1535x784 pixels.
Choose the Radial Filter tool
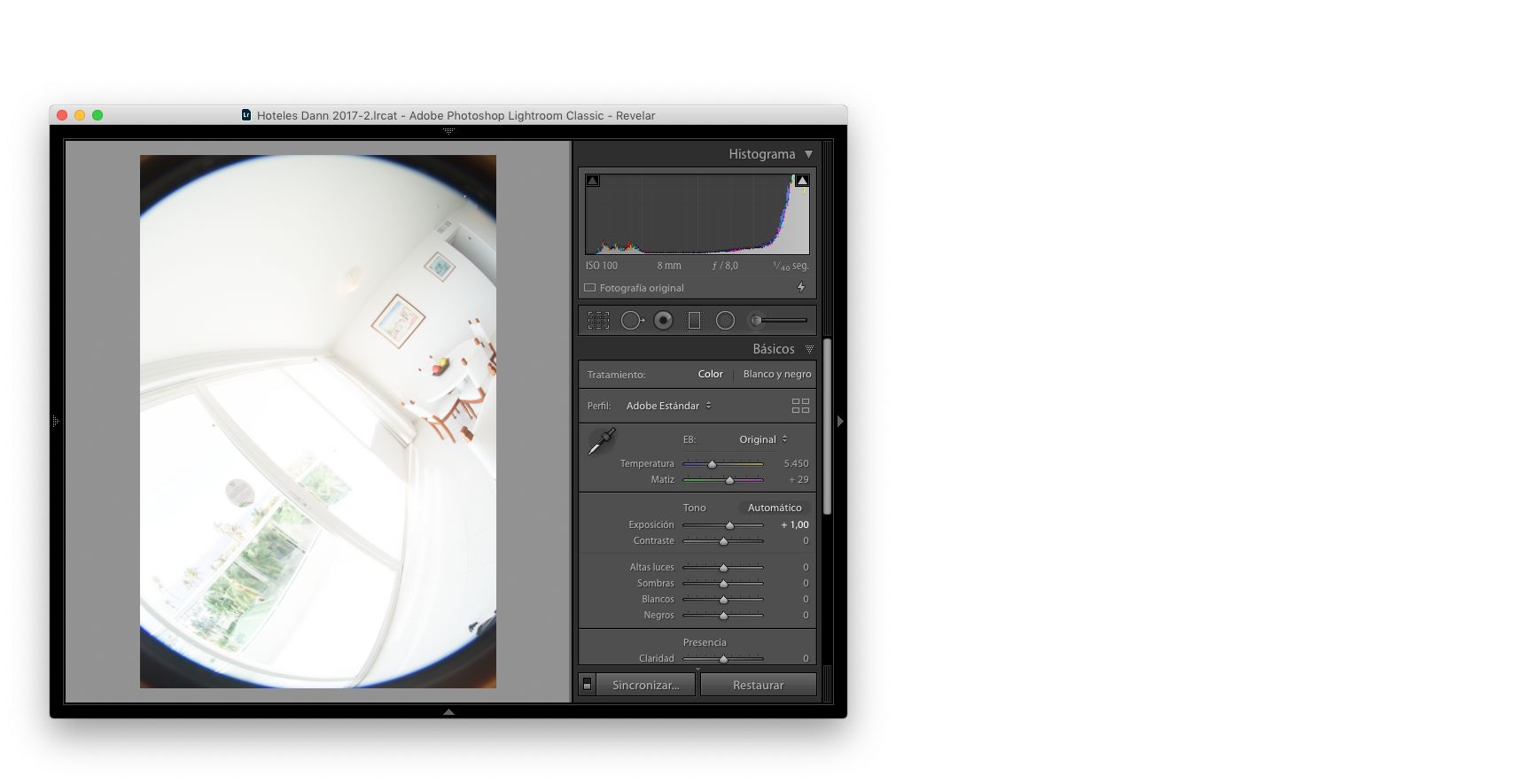tap(725, 321)
